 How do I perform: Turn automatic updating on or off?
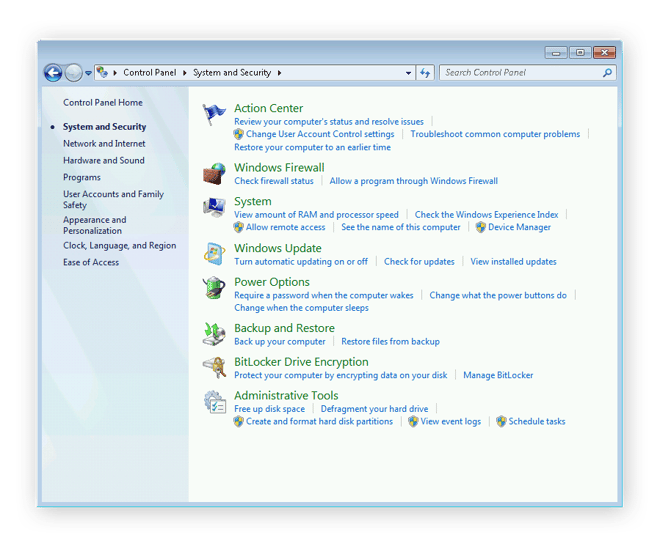[301, 262]
